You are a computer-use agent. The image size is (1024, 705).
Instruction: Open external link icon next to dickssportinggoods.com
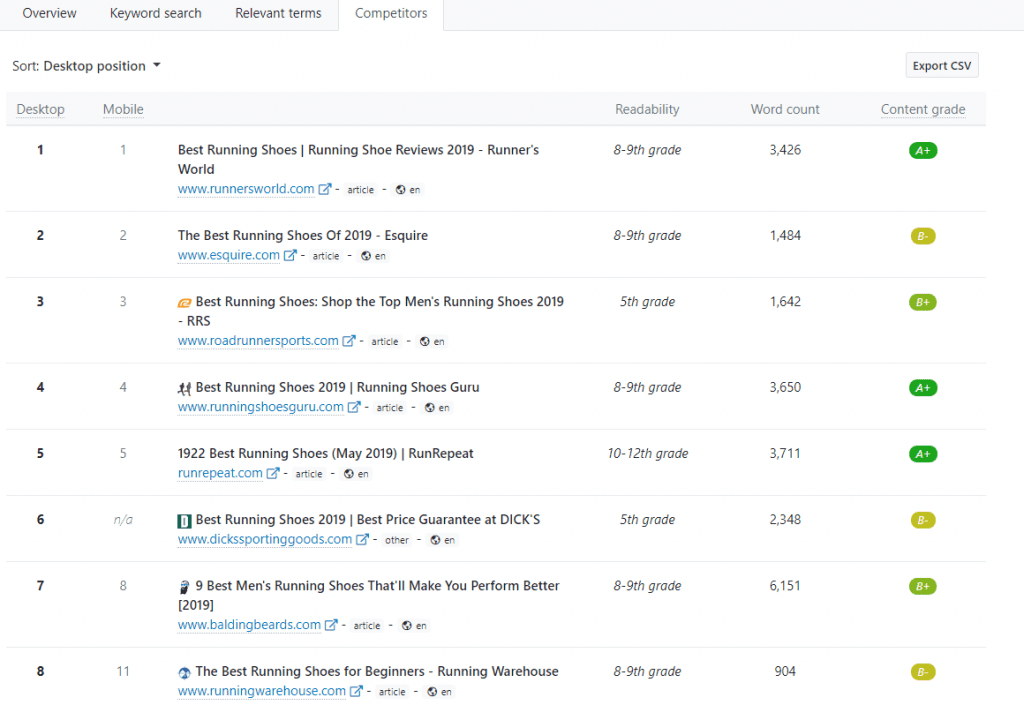tap(362, 539)
